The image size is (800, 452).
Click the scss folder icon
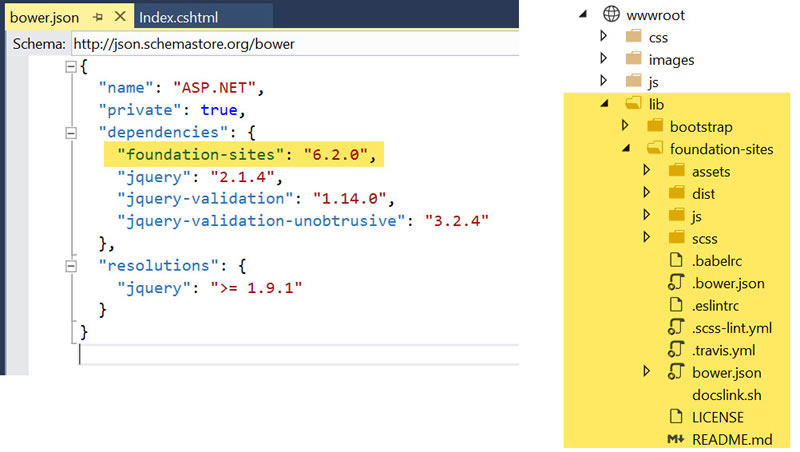click(677, 238)
